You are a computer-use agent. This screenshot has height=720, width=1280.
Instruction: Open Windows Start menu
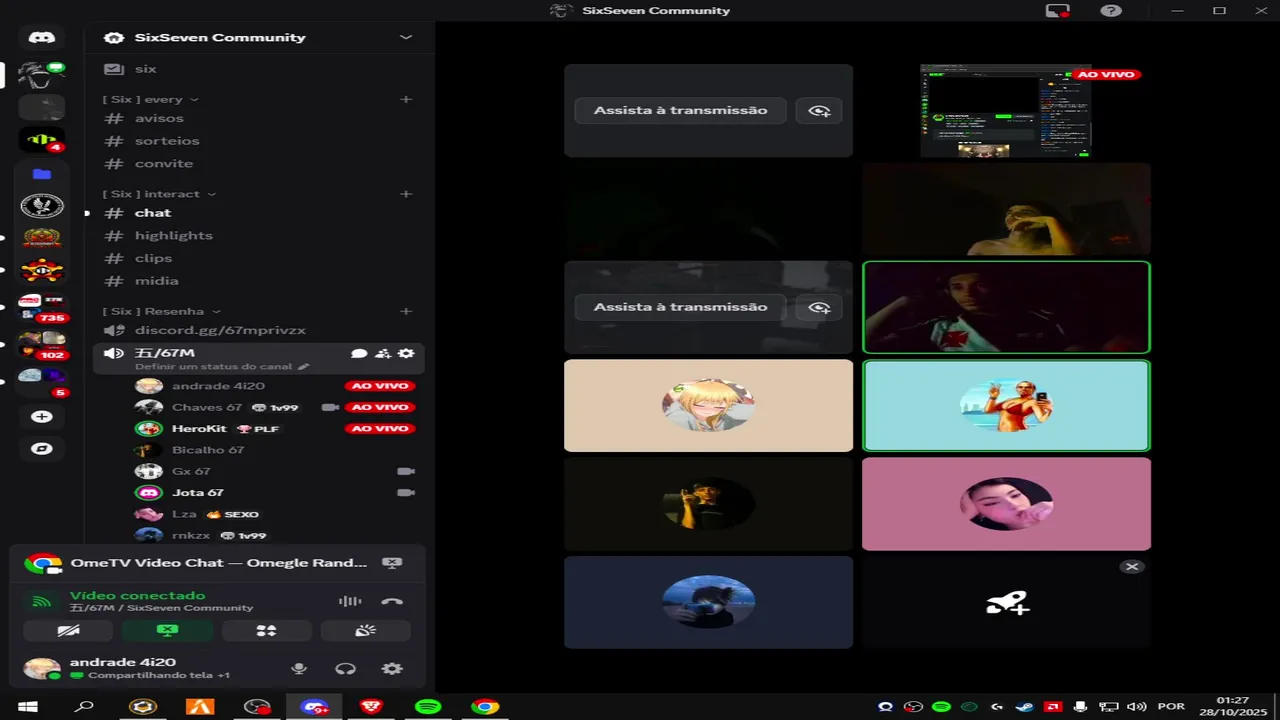(x=28, y=707)
